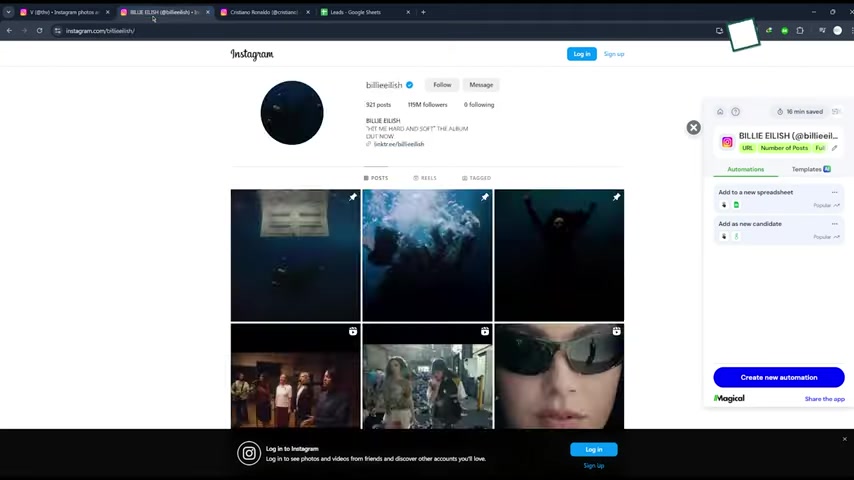Click the green icon in candidate automation
This screenshot has height=480, width=854.
point(736,236)
